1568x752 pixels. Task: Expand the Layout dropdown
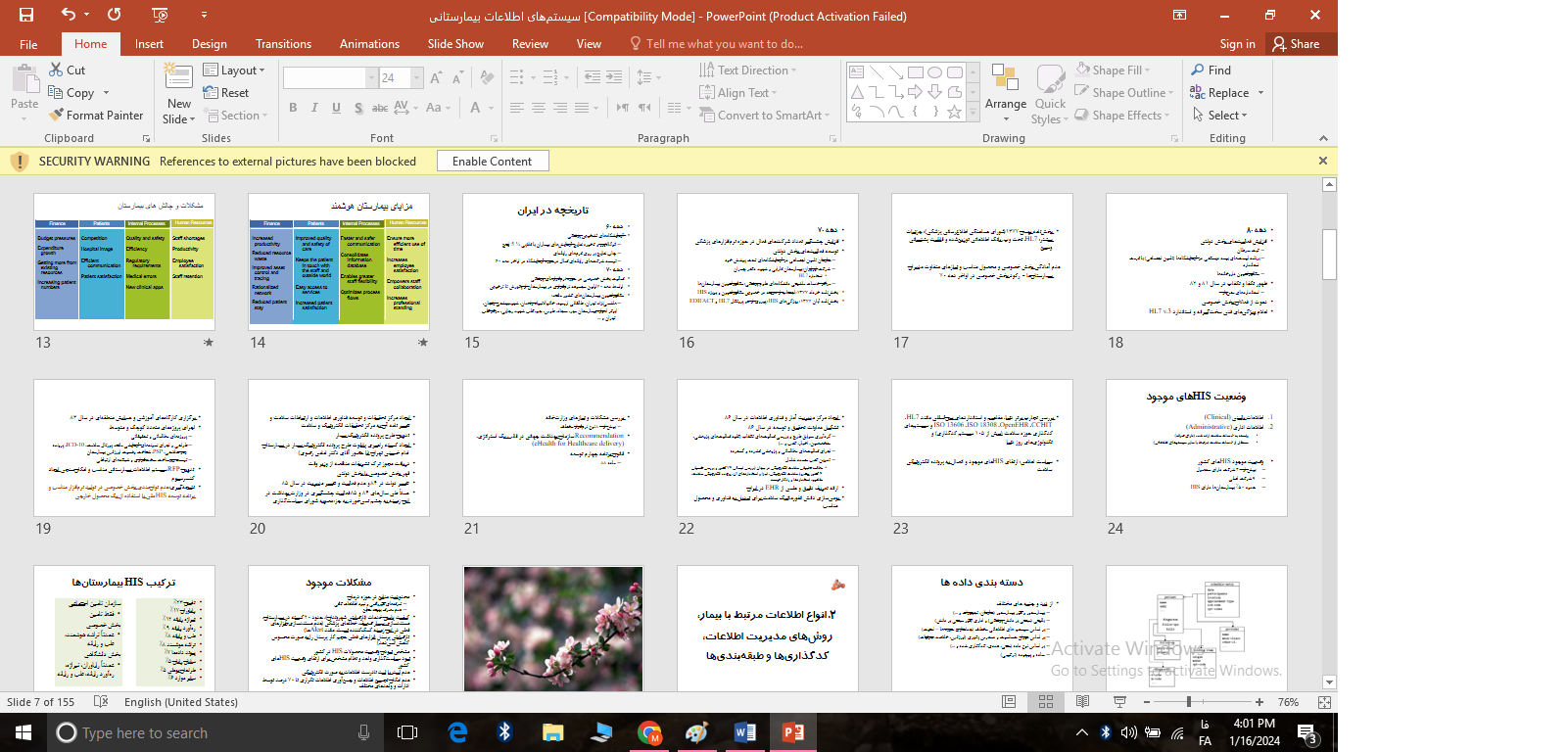(234, 70)
